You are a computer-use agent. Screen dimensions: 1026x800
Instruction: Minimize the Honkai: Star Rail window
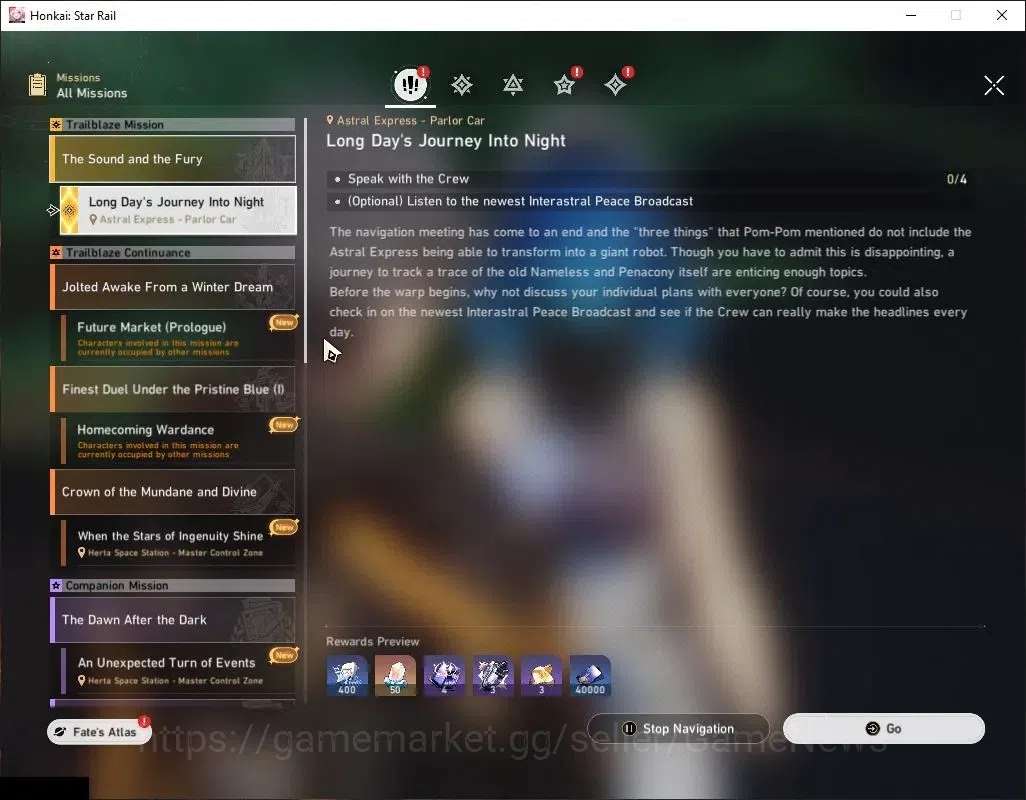click(911, 15)
